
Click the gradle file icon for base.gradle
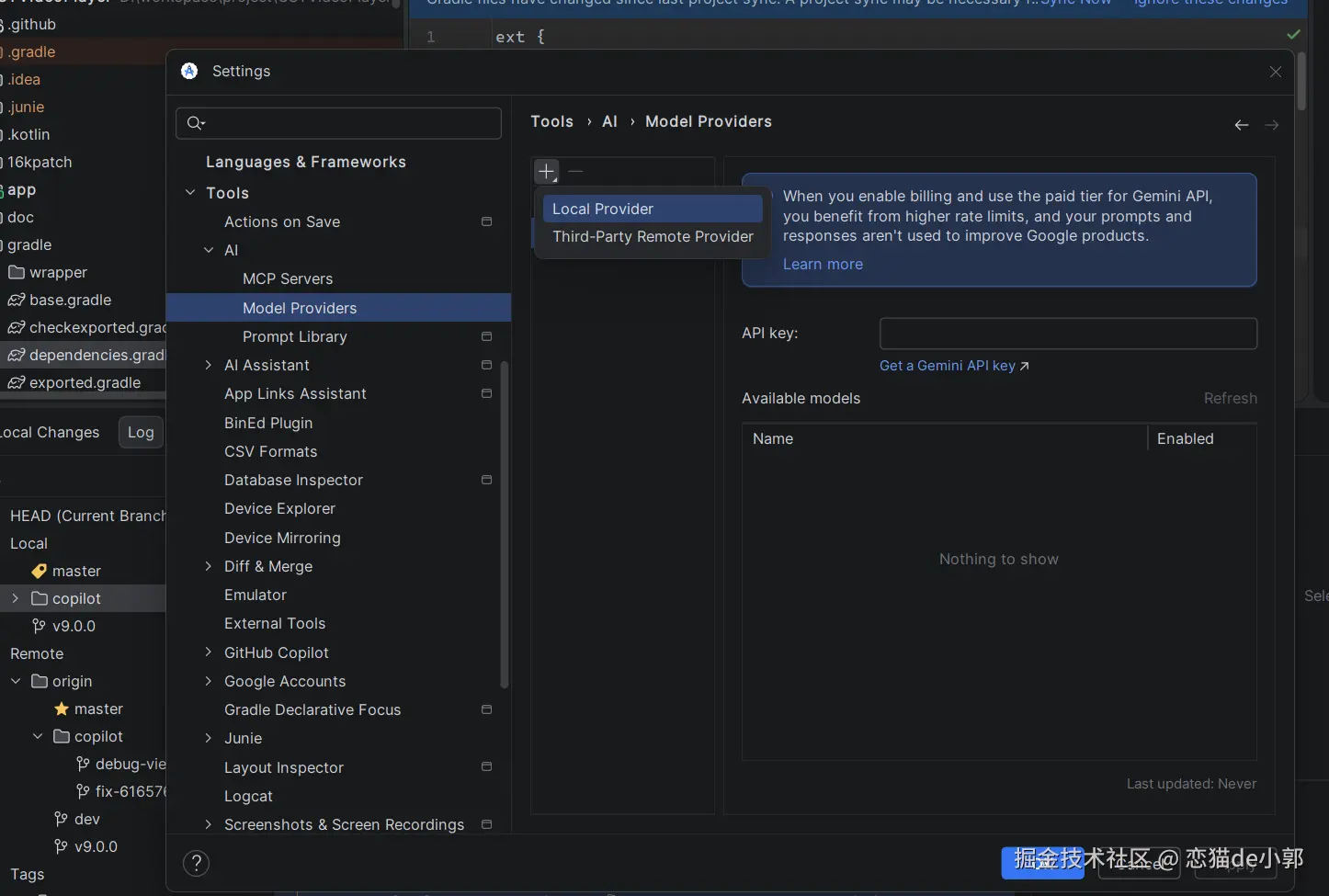click(16, 300)
